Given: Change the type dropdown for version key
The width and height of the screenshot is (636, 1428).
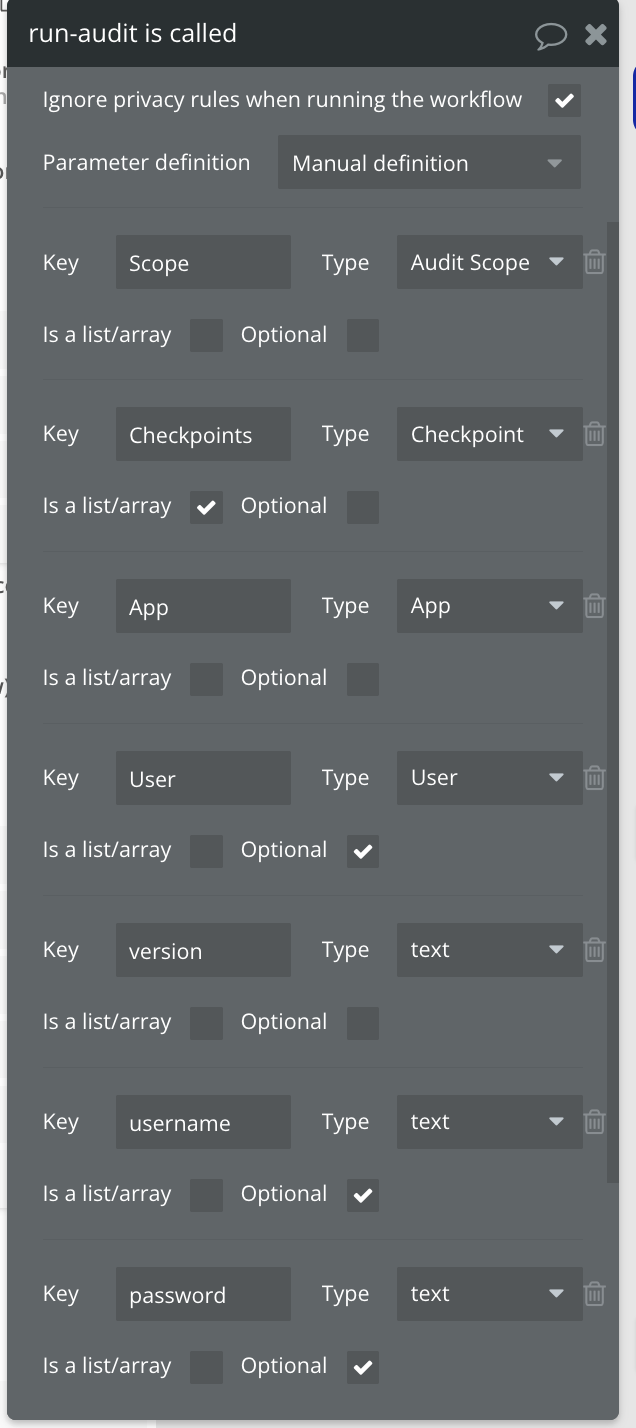Looking at the screenshot, I should click(x=489, y=950).
